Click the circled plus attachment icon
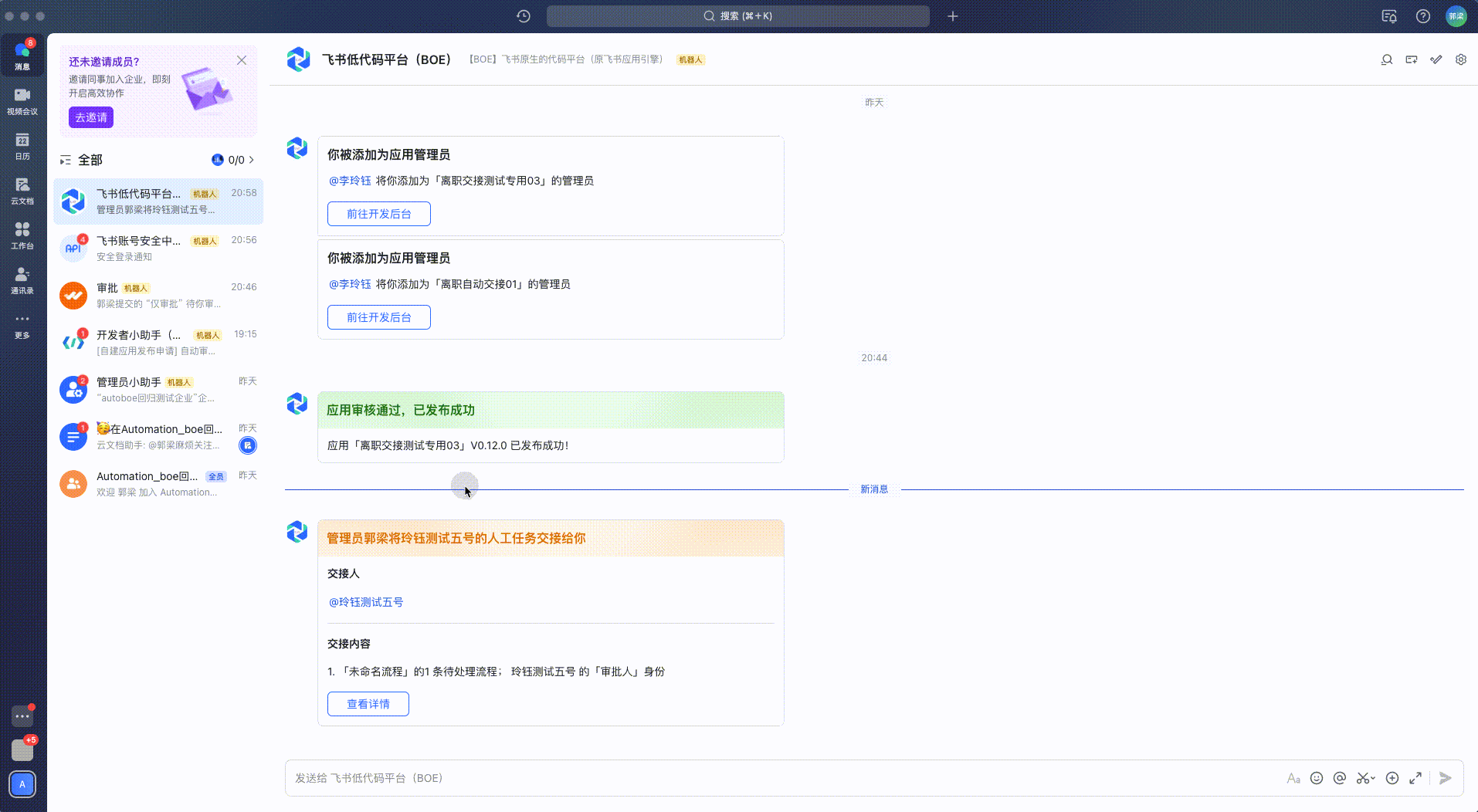This screenshot has width=1478, height=812. (x=1392, y=778)
